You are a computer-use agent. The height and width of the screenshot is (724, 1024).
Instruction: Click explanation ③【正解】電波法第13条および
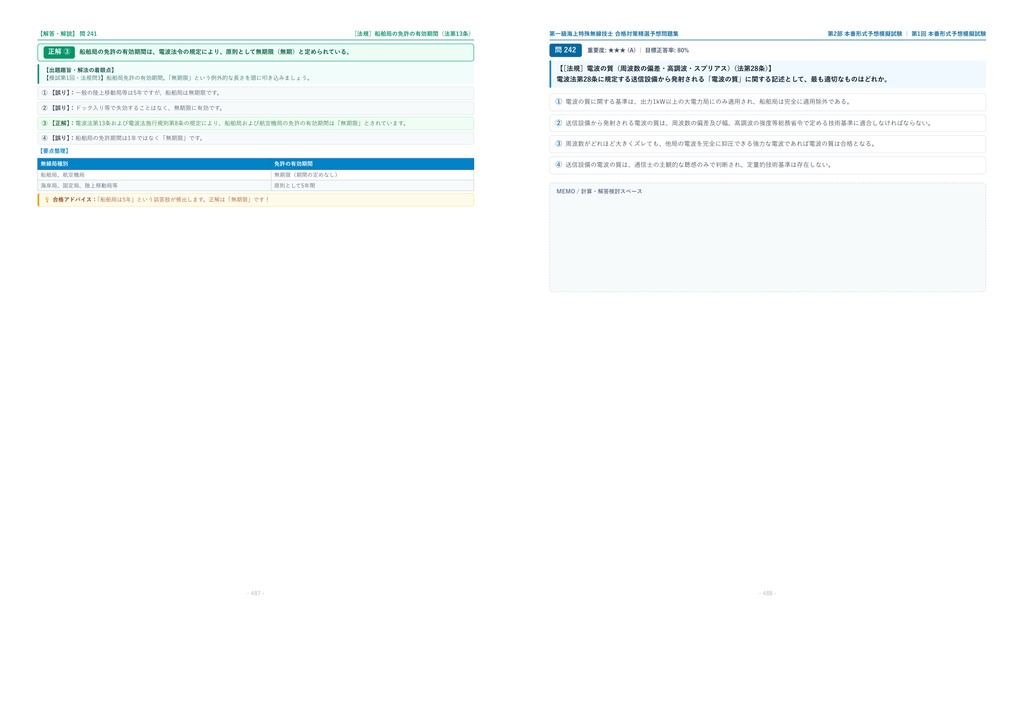click(255, 123)
